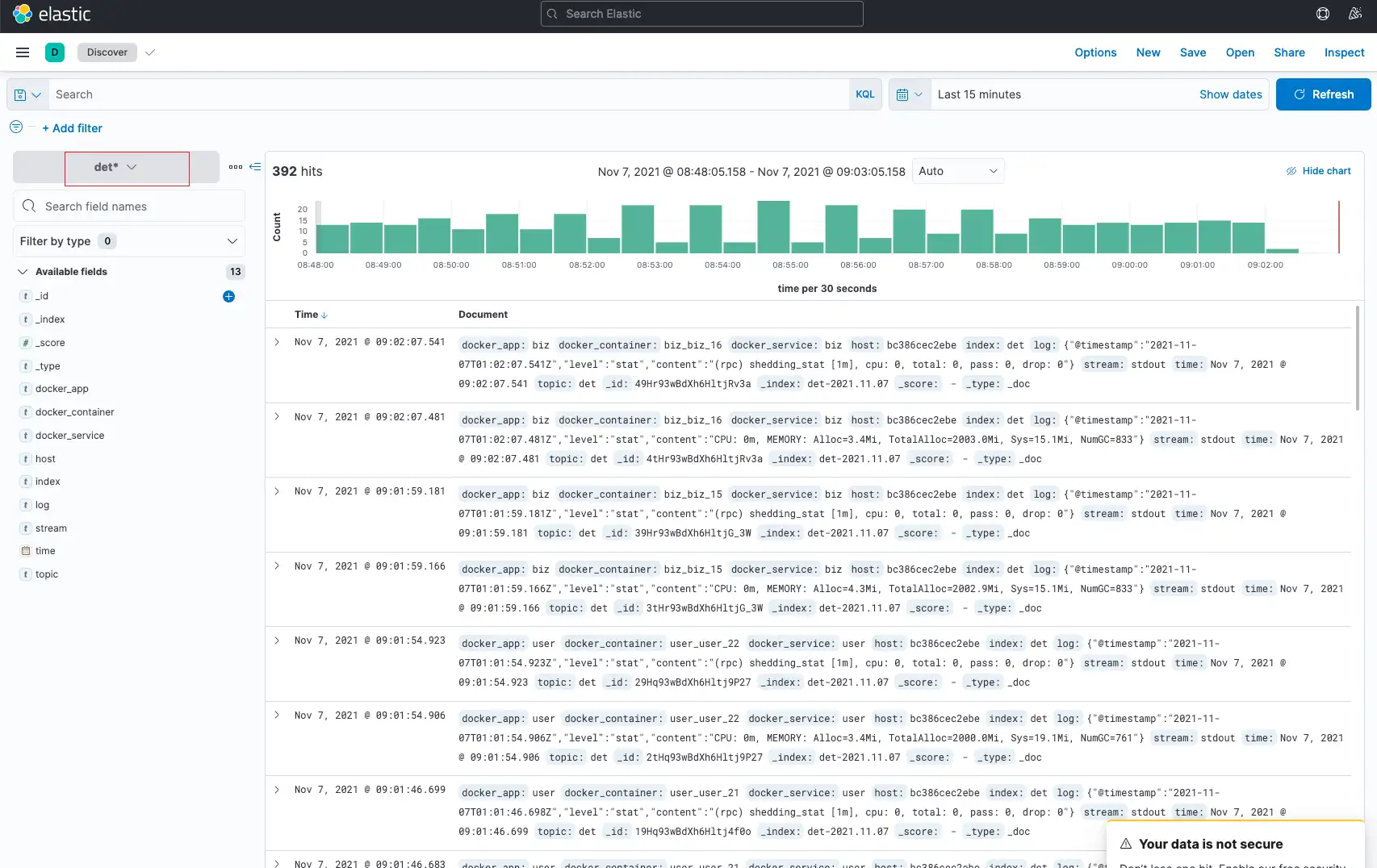1377x868 pixels.
Task: Add the _id field as column
Action: pos(228,296)
